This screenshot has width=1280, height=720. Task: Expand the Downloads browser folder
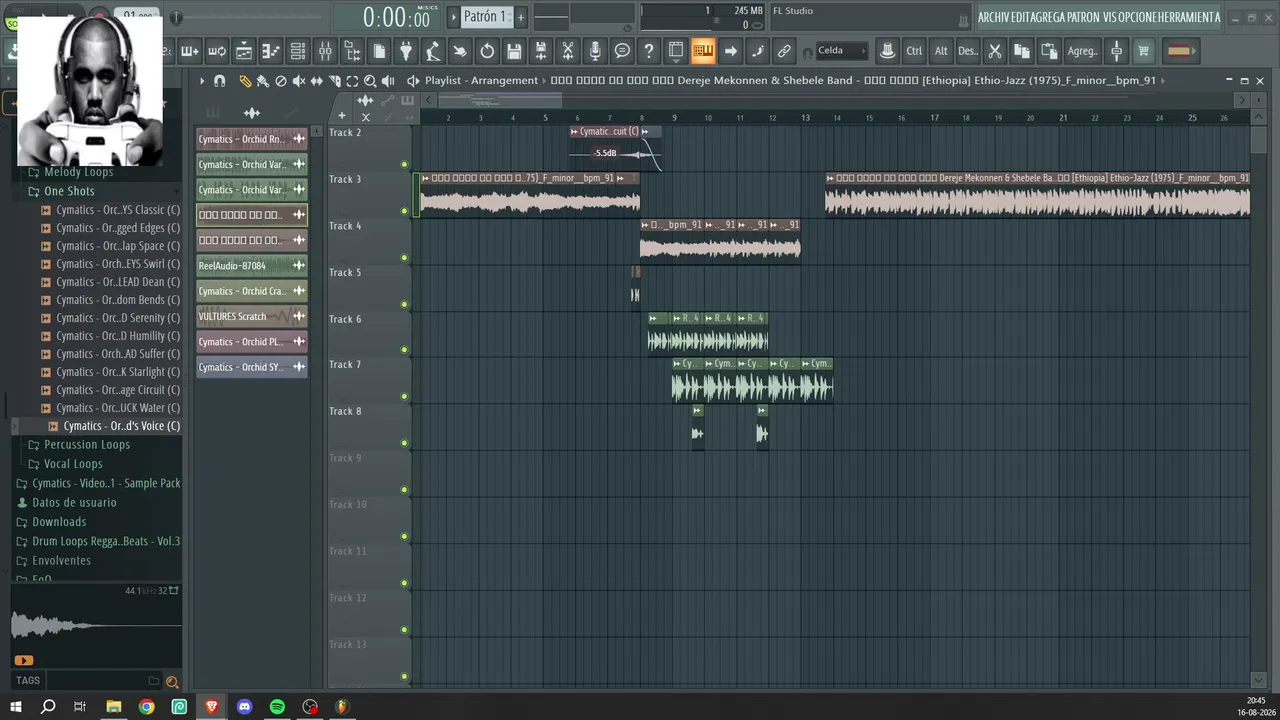click(x=59, y=522)
